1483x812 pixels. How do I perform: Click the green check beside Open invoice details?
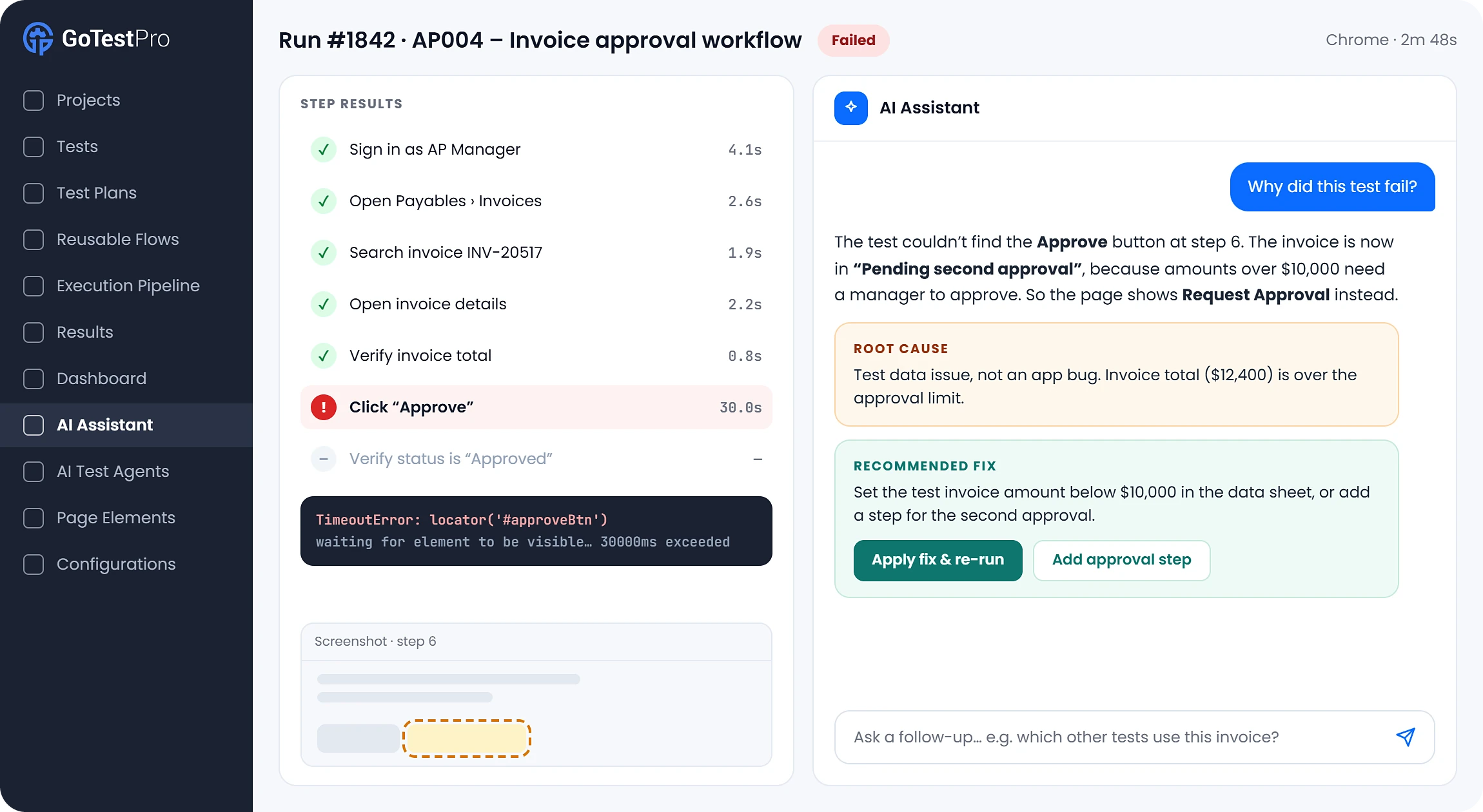324,304
